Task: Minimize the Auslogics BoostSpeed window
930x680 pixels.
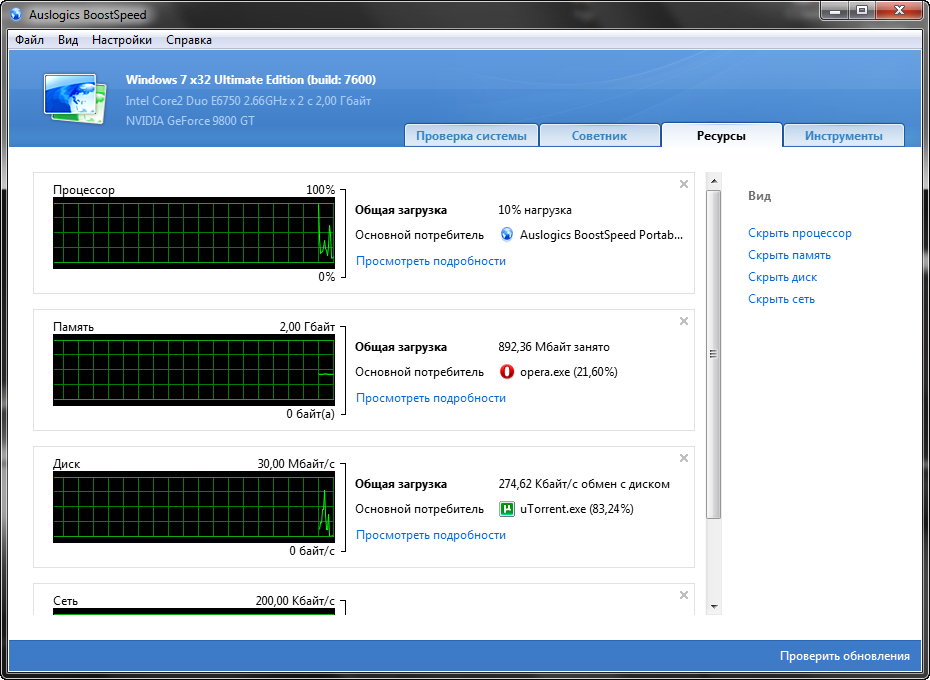Action: point(836,10)
